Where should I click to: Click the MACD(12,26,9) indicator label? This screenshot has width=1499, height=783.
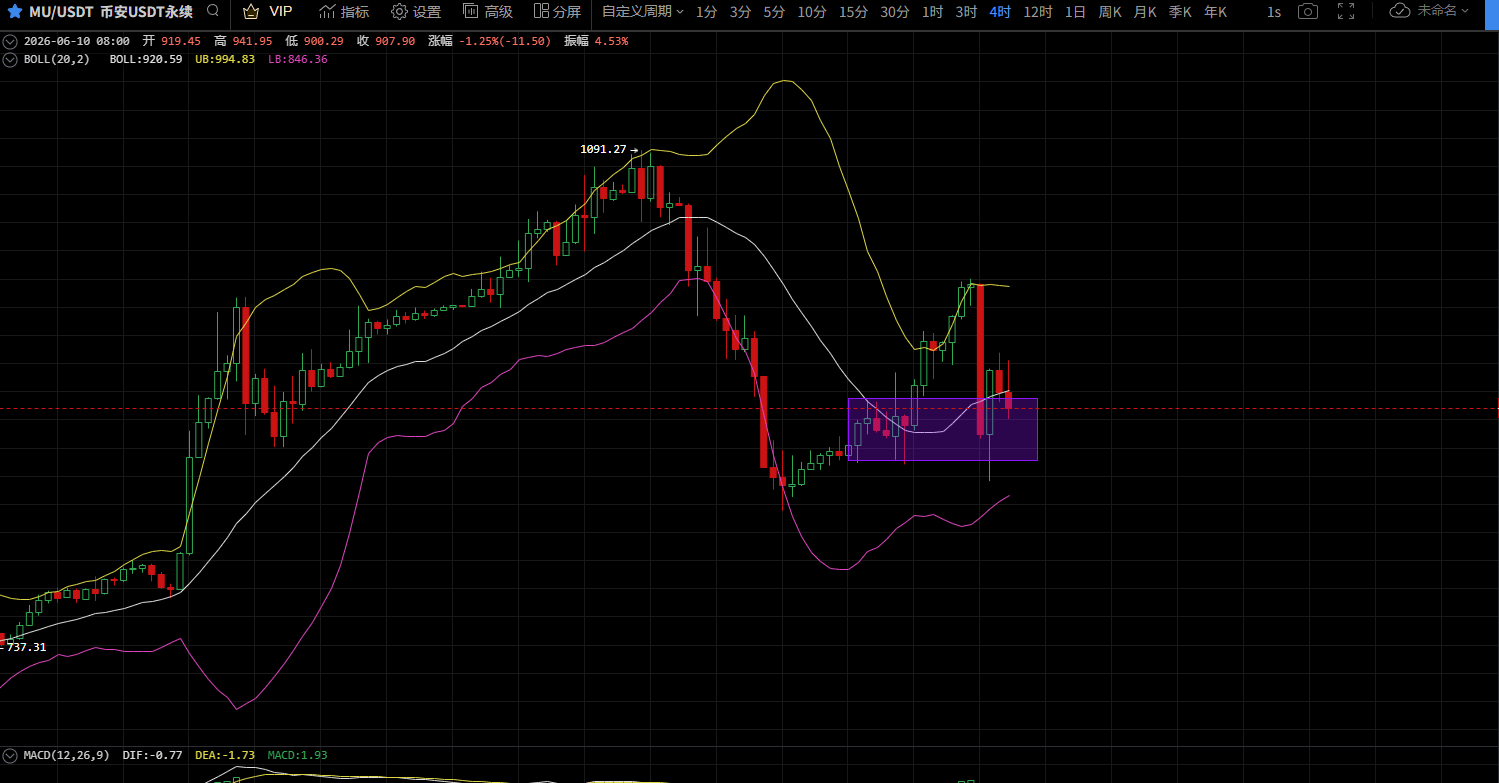pyautogui.click(x=67, y=755)
